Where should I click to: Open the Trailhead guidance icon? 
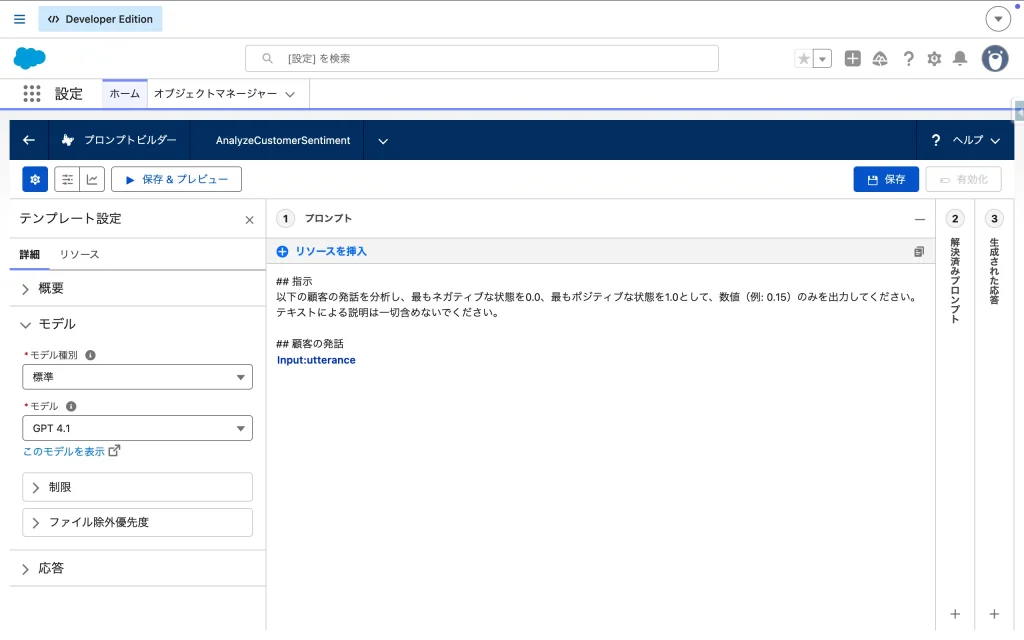[x=880, y=59]
